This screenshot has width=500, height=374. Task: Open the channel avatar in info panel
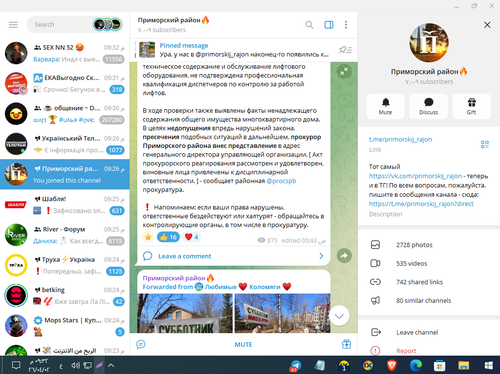click(x=429, y=43)
